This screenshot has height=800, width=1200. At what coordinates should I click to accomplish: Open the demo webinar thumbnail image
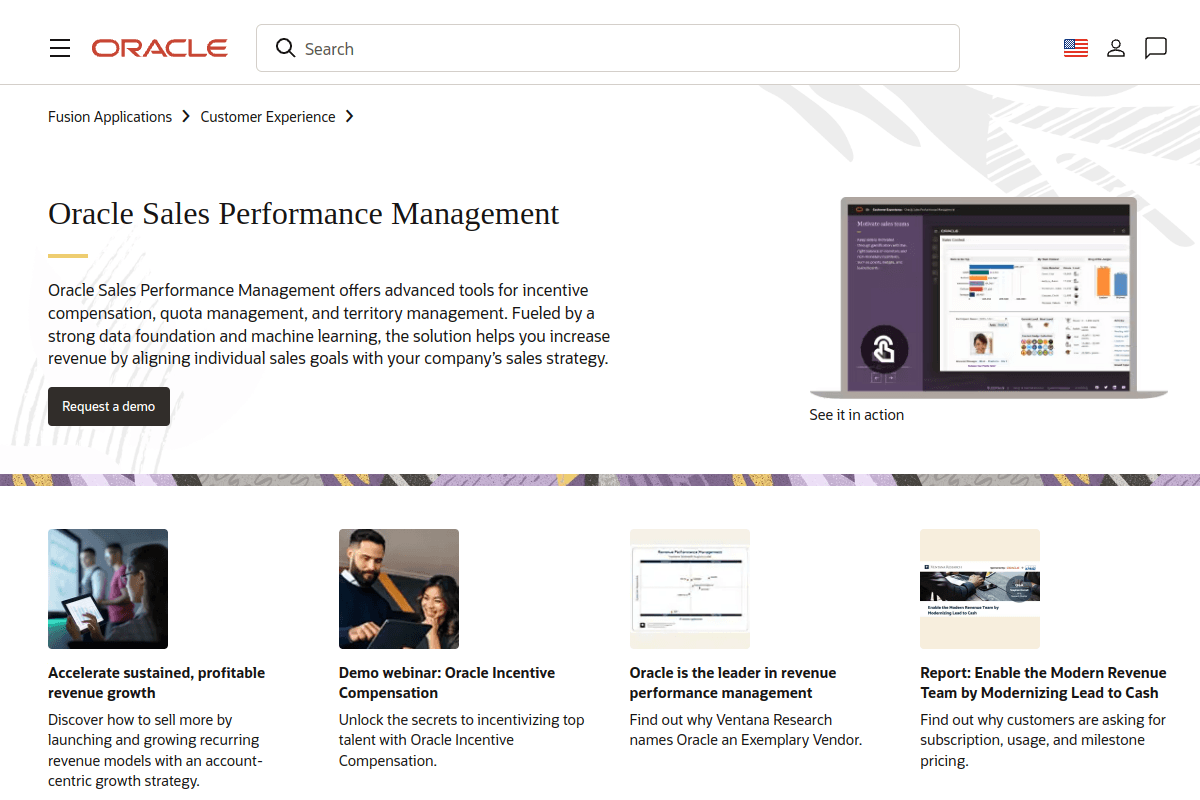click(399, 589)
